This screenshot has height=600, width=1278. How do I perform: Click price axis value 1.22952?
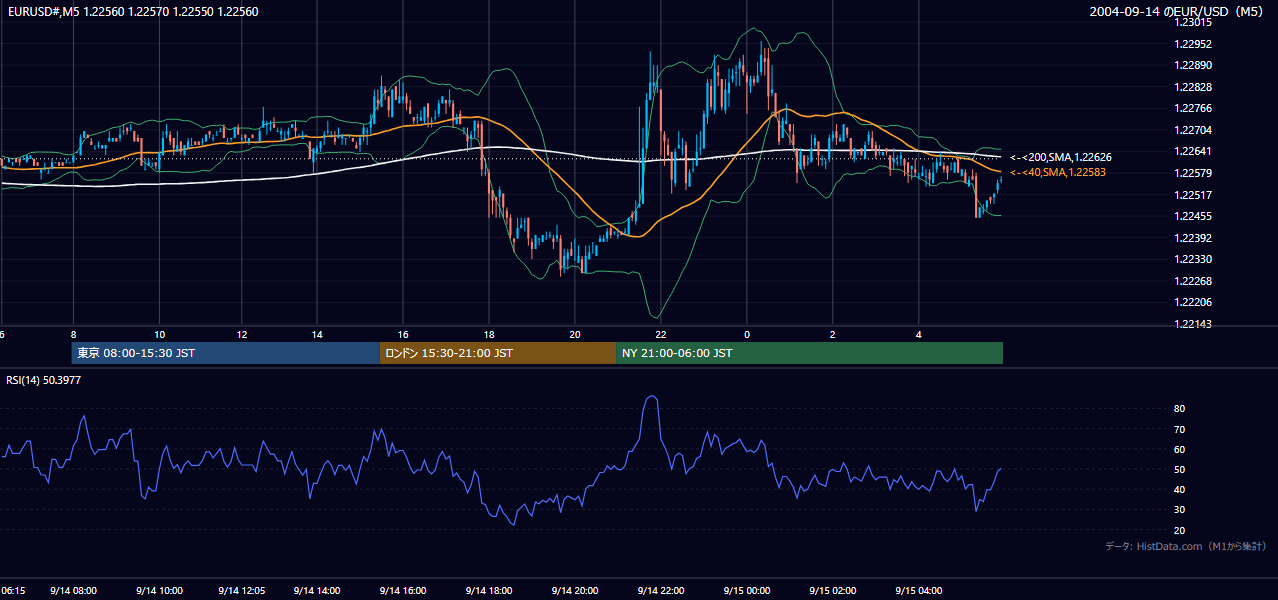tap(1193, 44)
